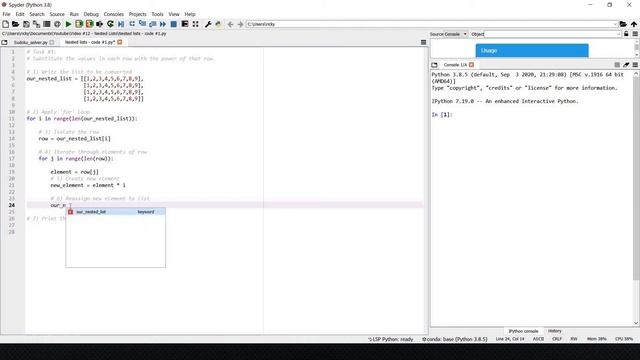
Task: Open the Edit menu
Action: (20, 14)
